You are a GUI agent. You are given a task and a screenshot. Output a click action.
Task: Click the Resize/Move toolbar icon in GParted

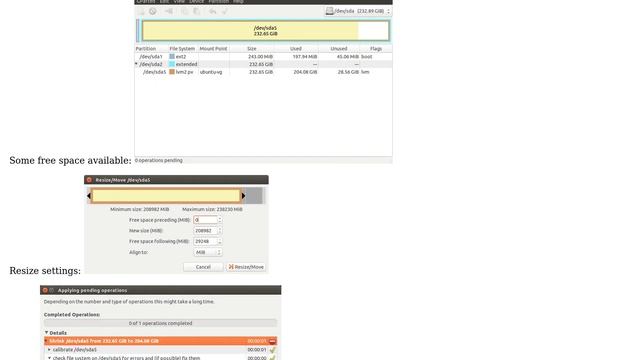(169, 11)
